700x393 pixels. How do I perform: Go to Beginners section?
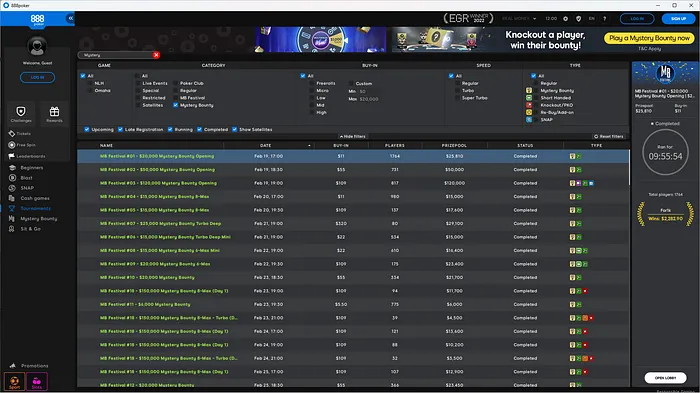point(26,168)
